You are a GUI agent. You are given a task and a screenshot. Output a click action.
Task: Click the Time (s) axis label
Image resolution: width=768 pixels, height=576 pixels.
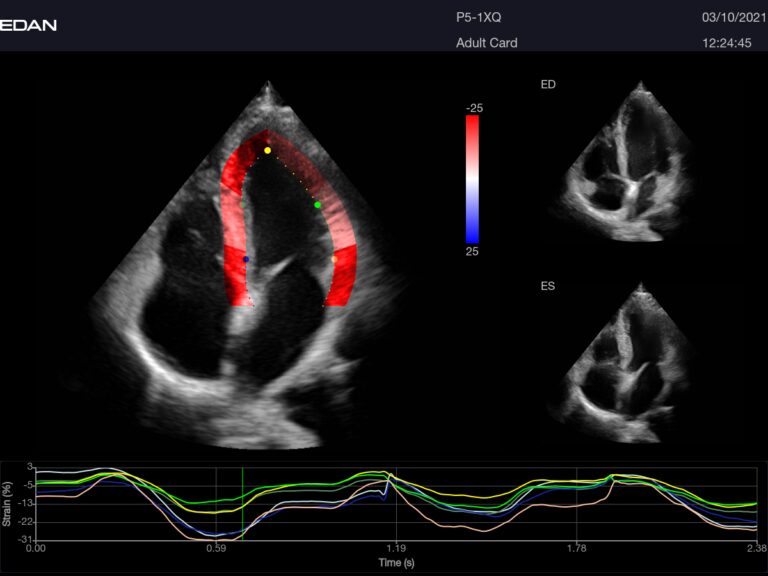click(x=396, y=563)
